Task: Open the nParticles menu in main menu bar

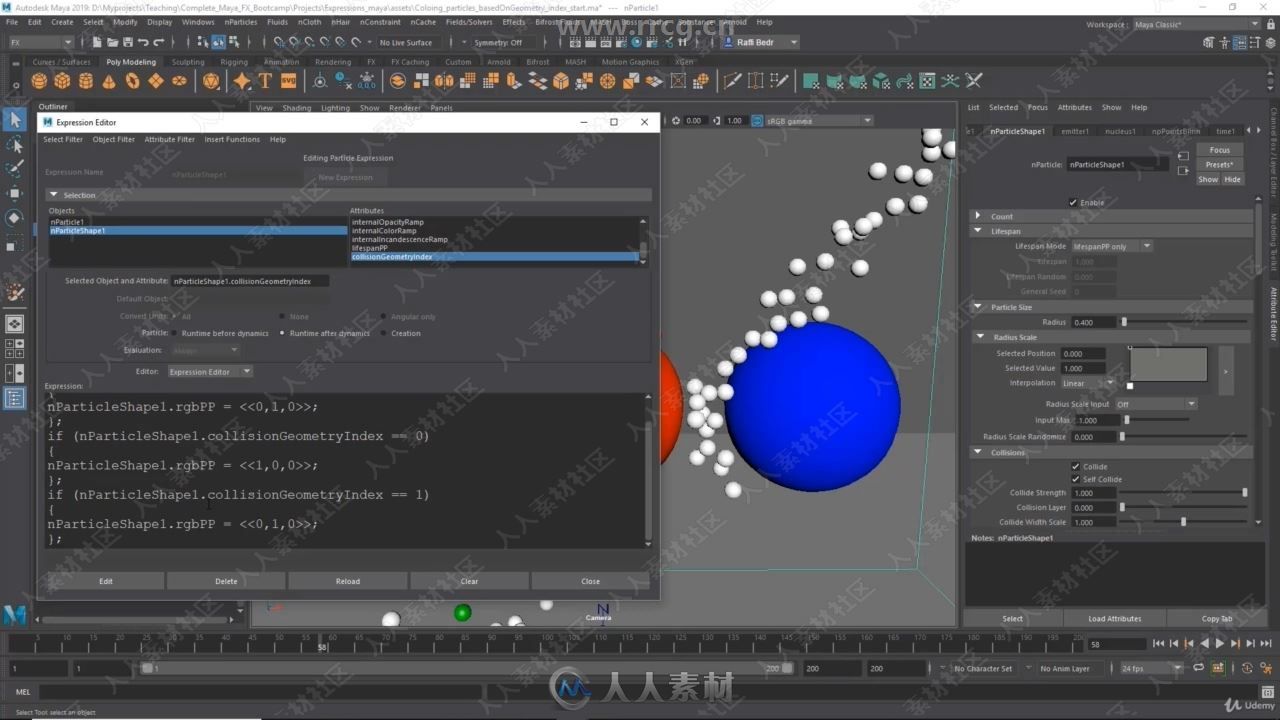Action: pyautogui.click(x=241, y=22)
